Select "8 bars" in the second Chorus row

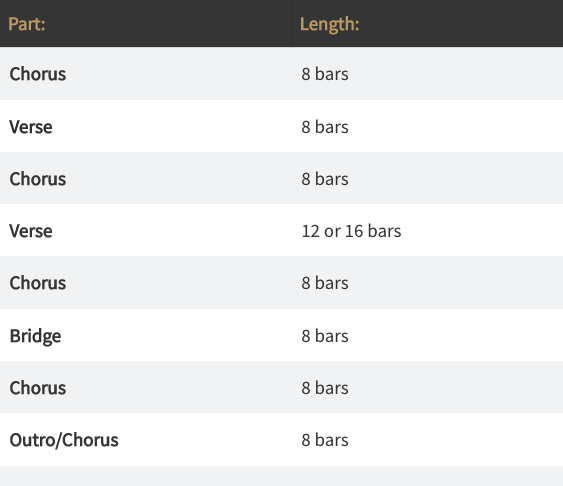[x=325, y=179]
